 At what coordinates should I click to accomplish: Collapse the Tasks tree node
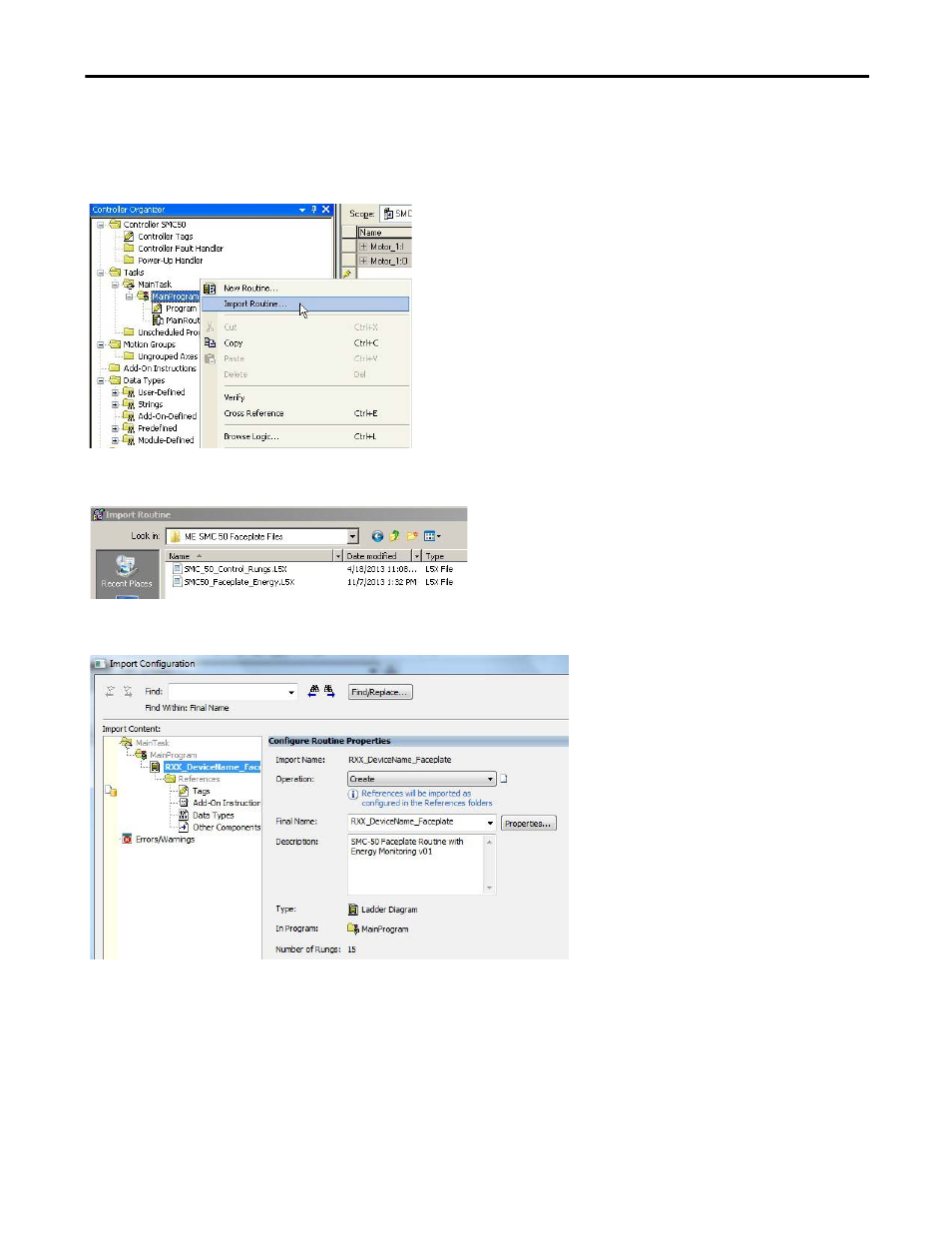click(x=101, y=273)
